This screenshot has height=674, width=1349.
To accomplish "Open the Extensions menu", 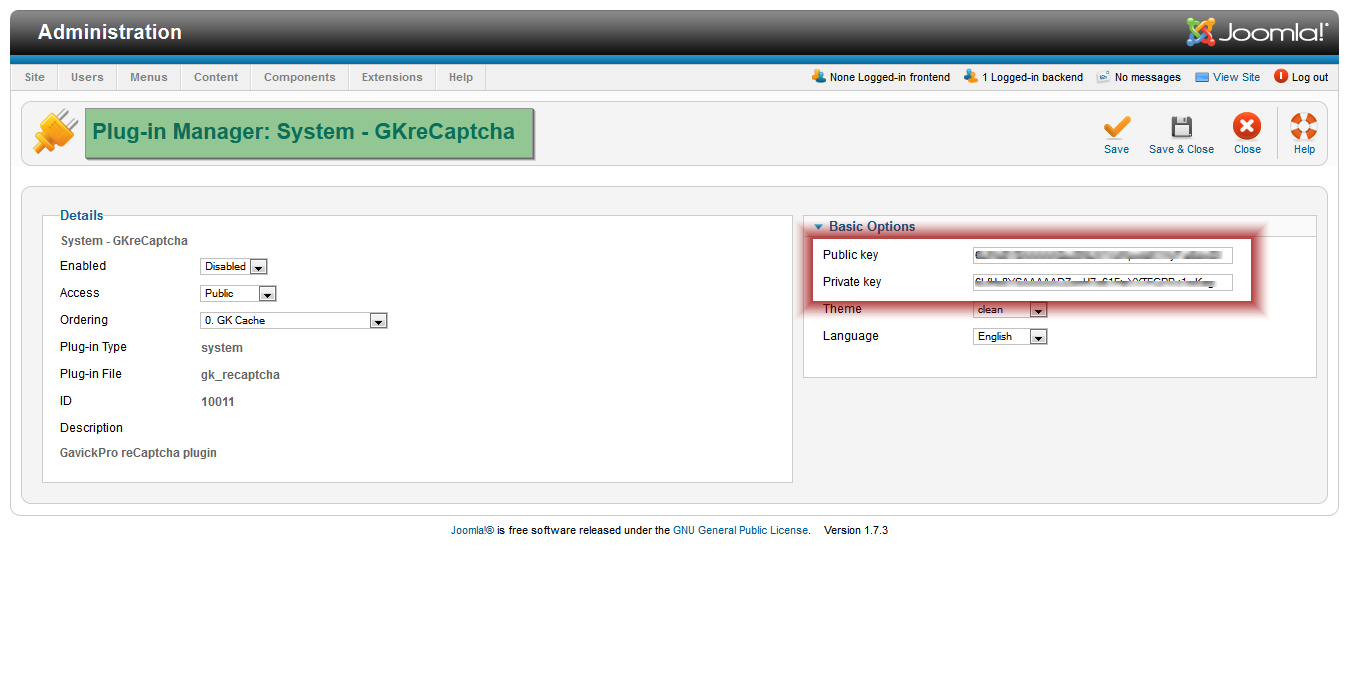I will 392,77.
